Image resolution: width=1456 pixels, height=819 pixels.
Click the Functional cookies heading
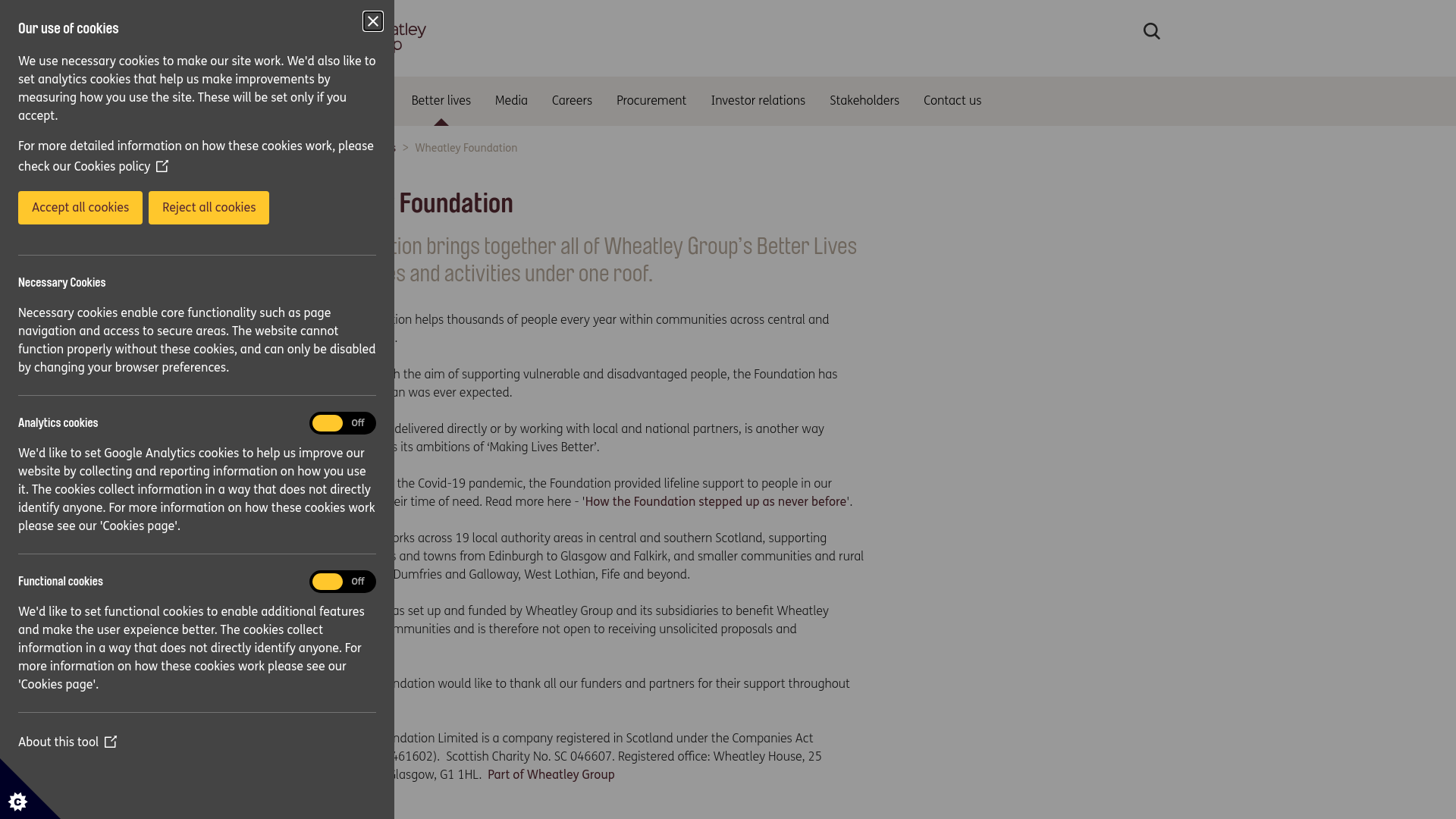(x=61, y=581)
